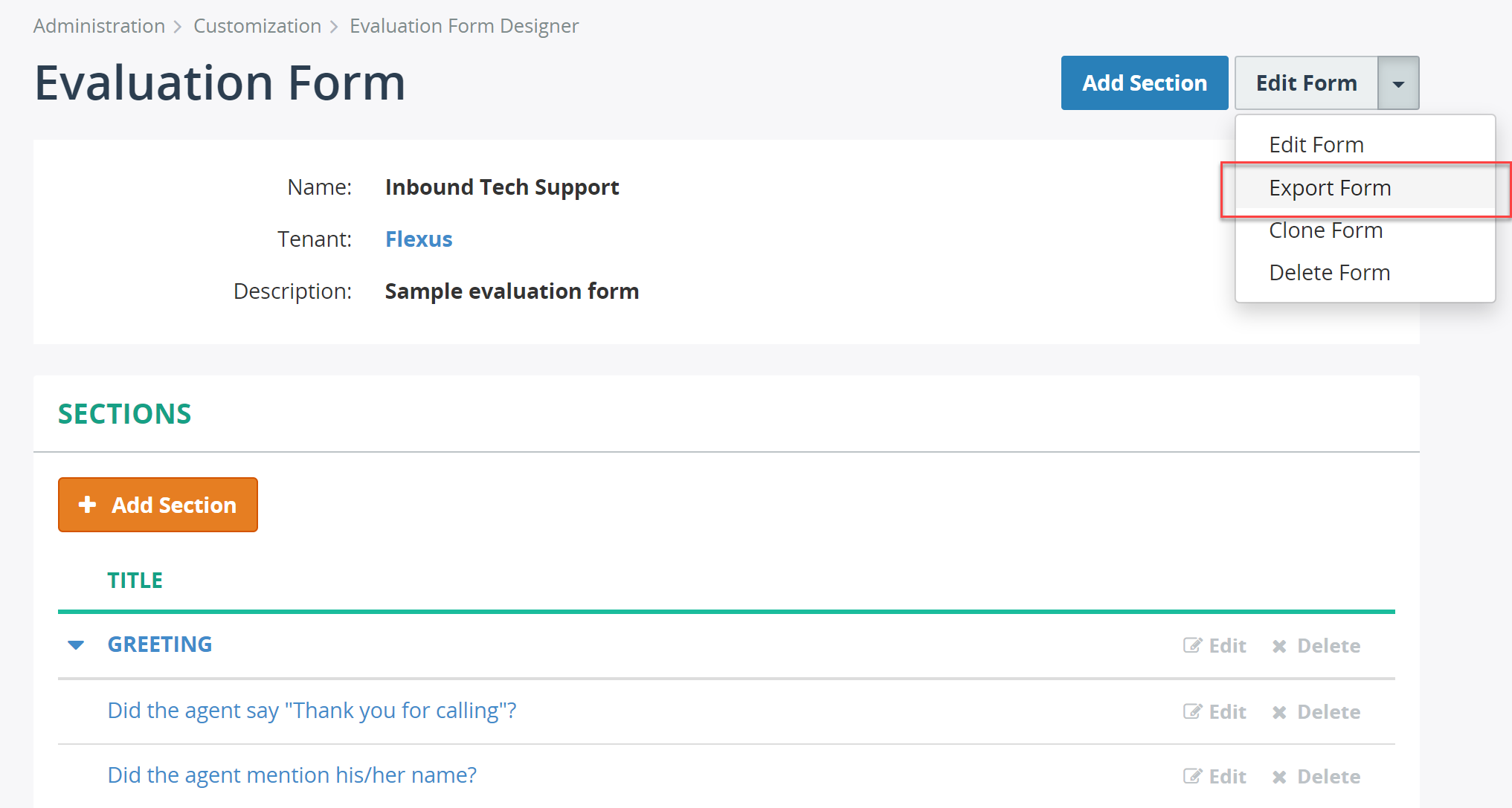Screen dimensions: 1512x808
Task: Click edit pencil icon for GREETING section
Action: pos(1192,645)
